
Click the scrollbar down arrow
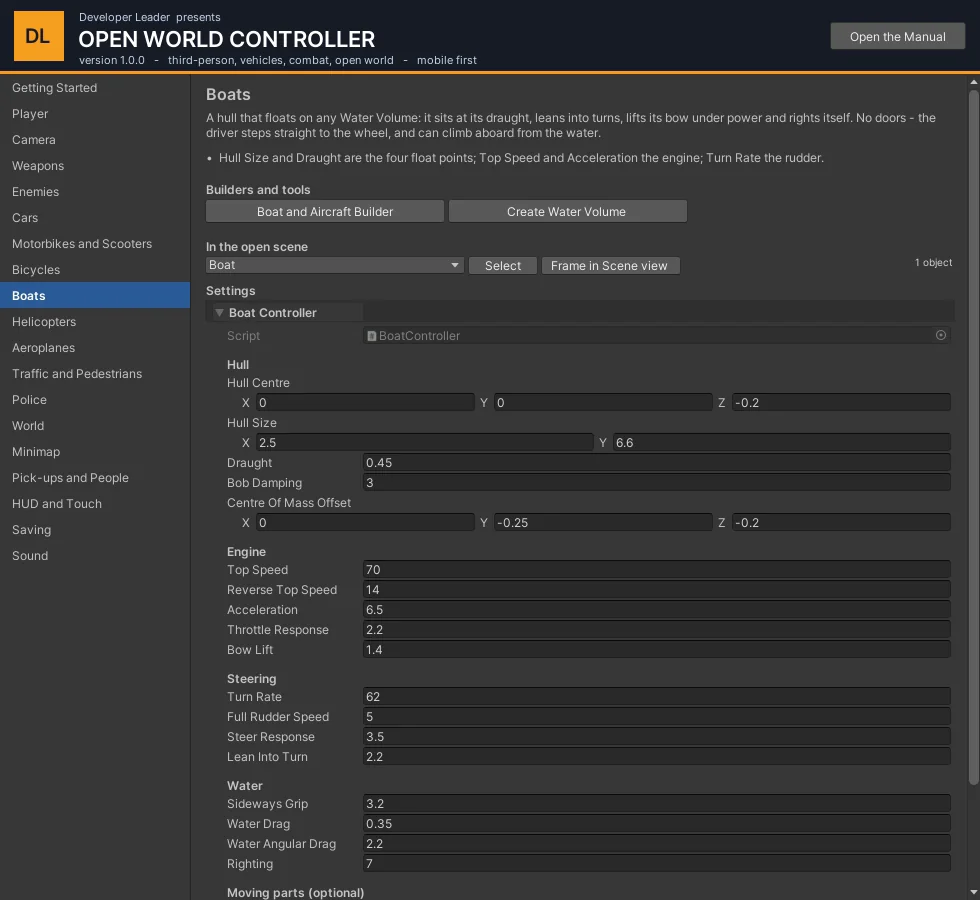974,892
